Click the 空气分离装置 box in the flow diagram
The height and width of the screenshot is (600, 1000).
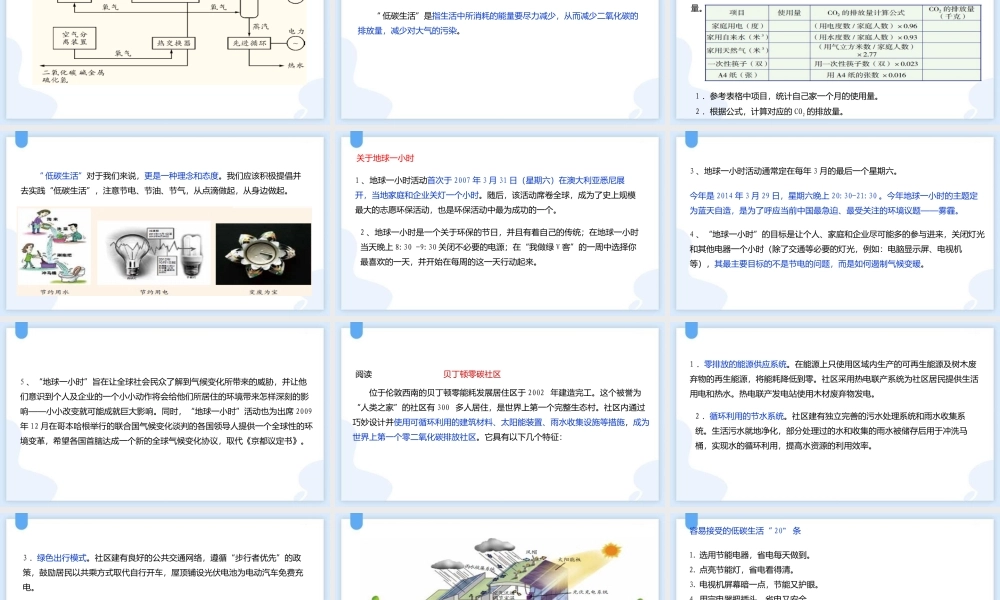click(75, 38)
